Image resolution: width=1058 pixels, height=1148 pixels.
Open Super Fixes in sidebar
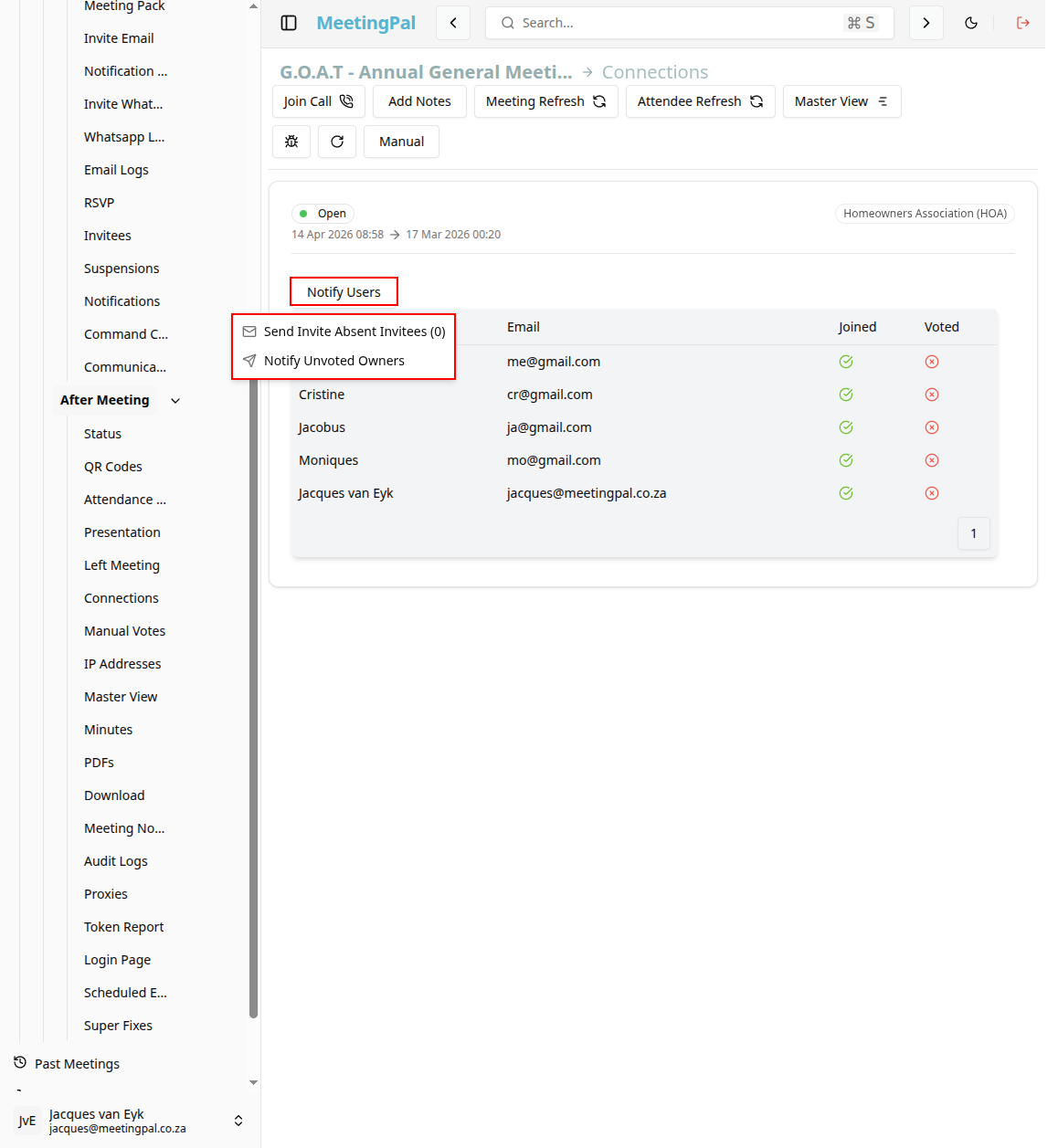pos(118,1026)
